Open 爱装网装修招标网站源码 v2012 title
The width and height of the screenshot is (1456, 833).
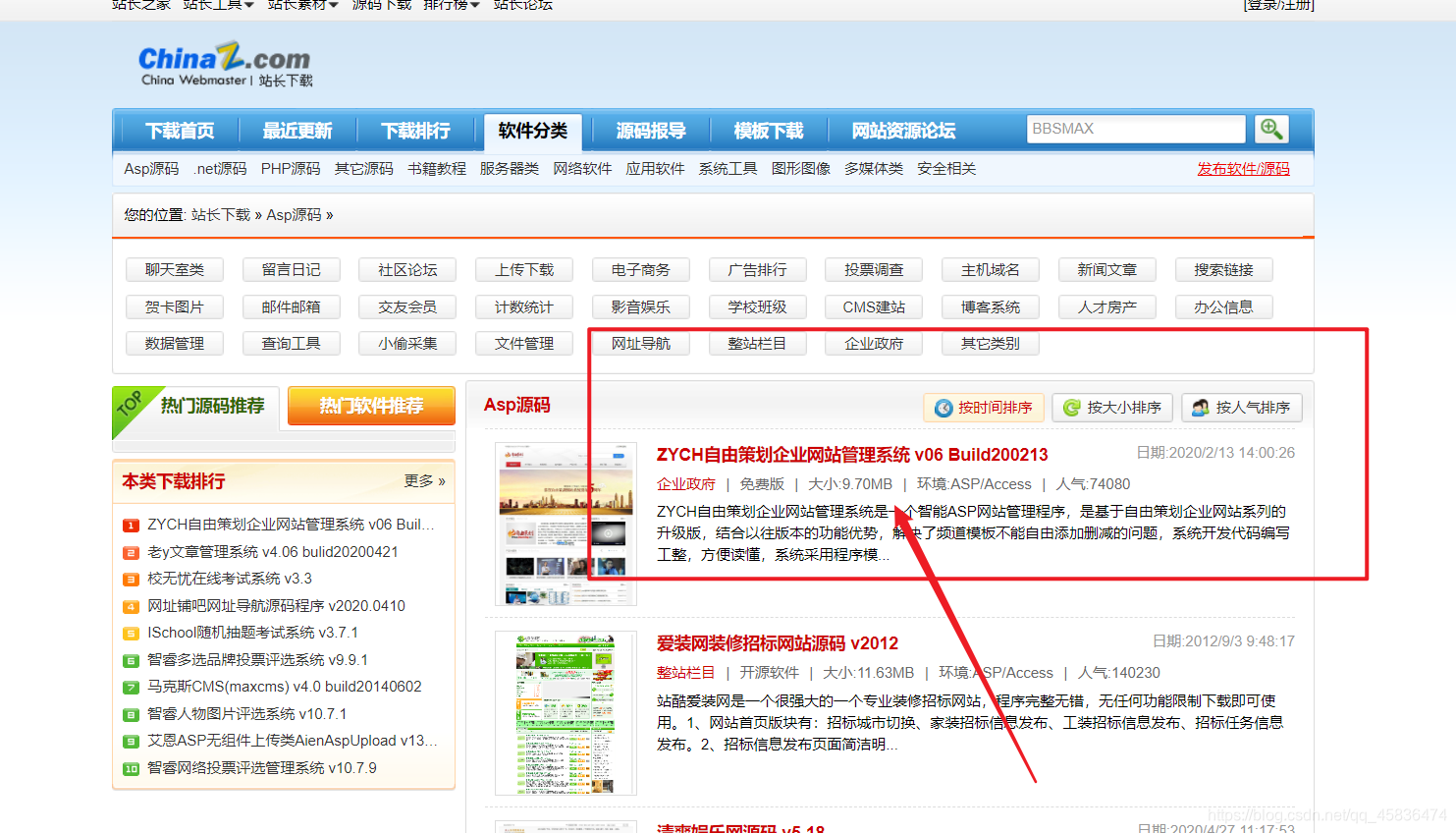click(778, 643)
